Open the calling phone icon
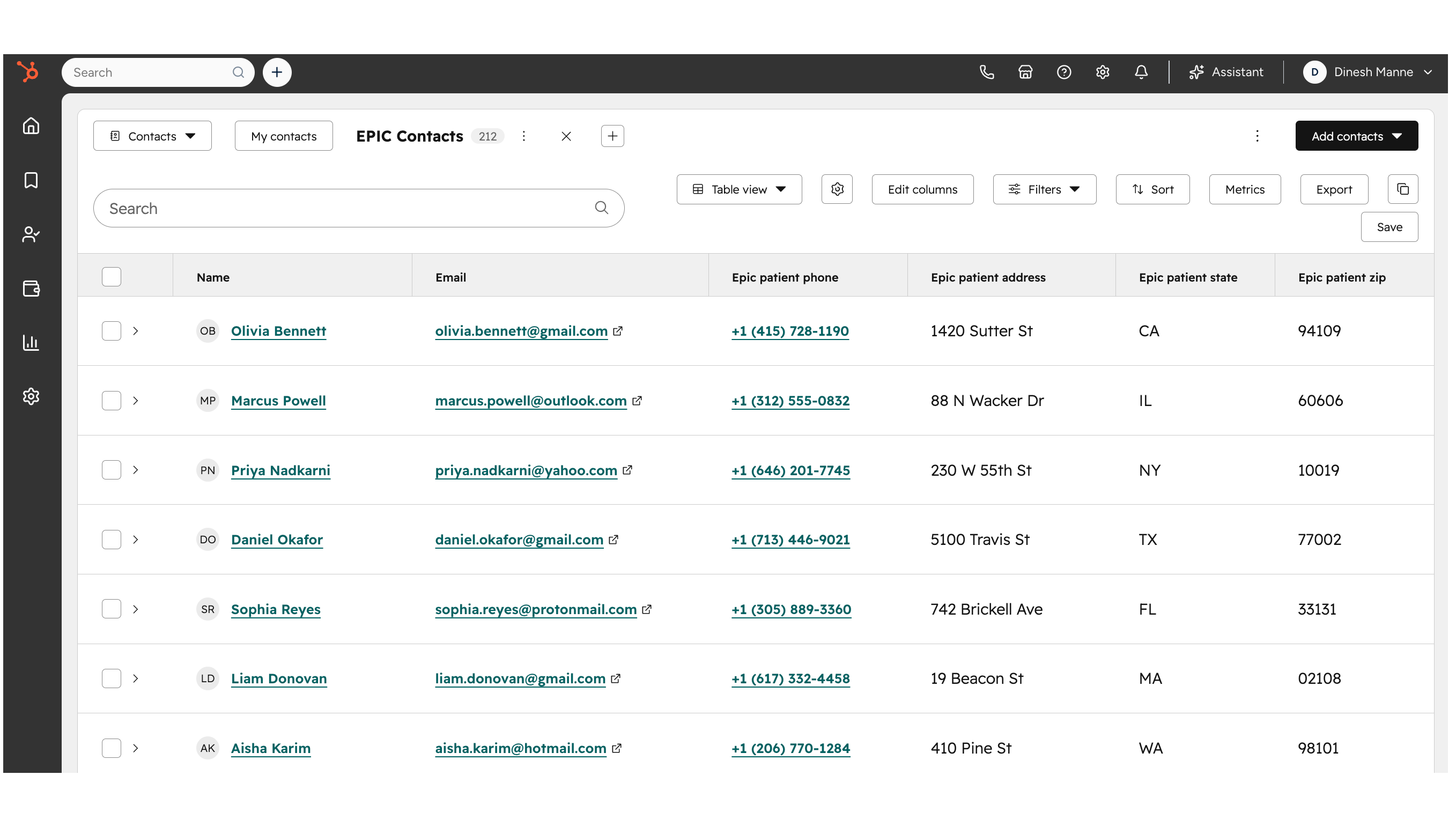Image resolution: width=1456 pixels, height=819 pixels. coord(987,72)
